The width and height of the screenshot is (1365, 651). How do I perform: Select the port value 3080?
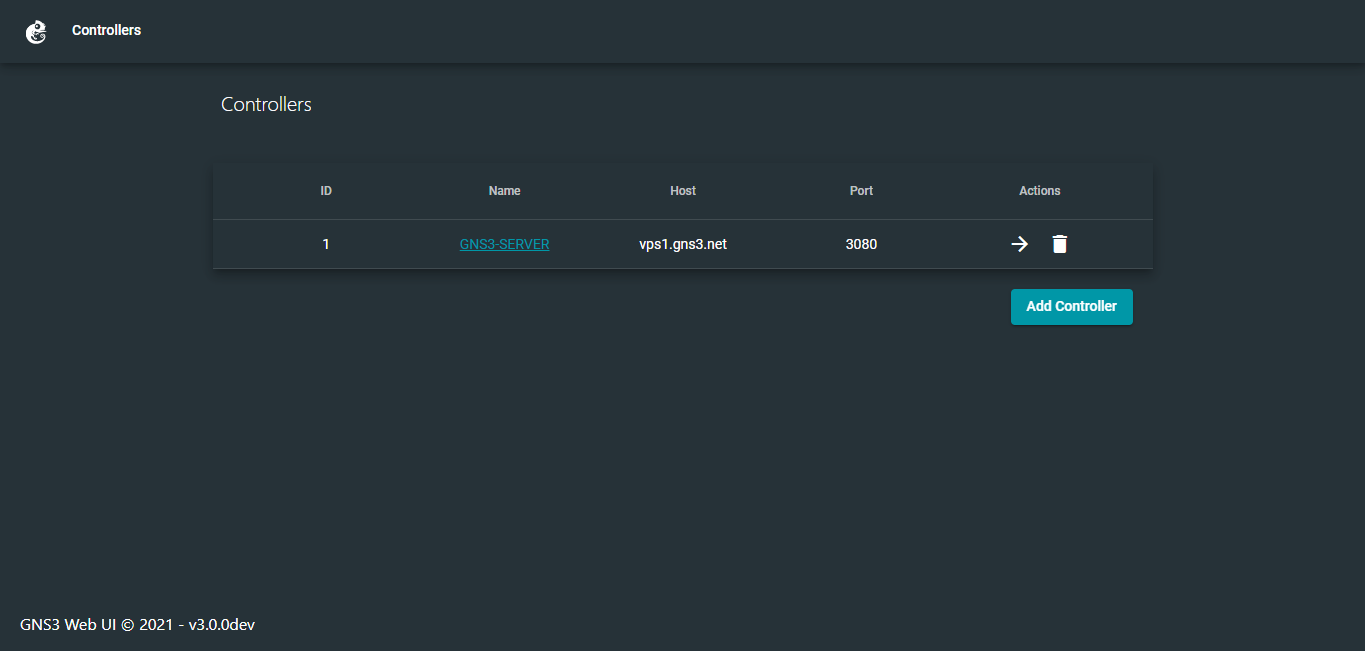(x=861, y=243)
